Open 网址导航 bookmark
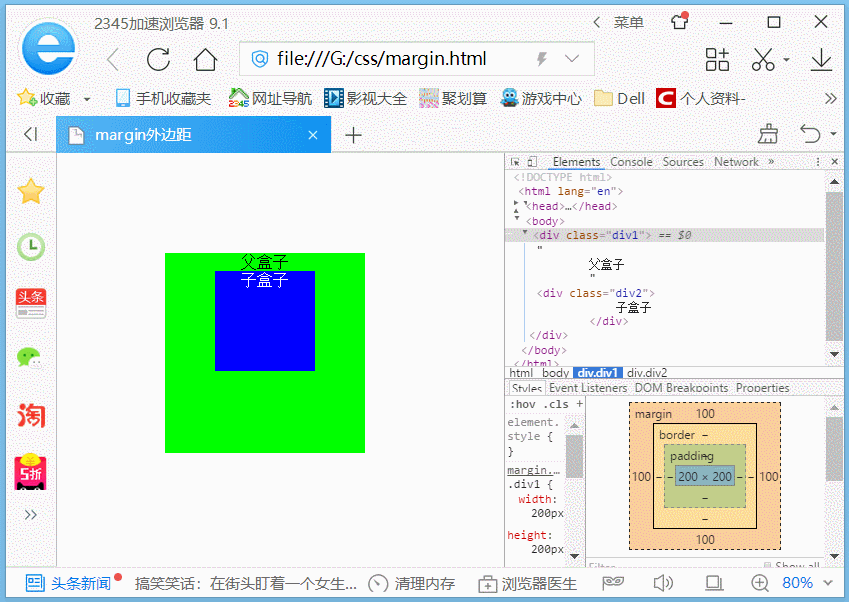This screenshot has height=602, width=849. 270,99
